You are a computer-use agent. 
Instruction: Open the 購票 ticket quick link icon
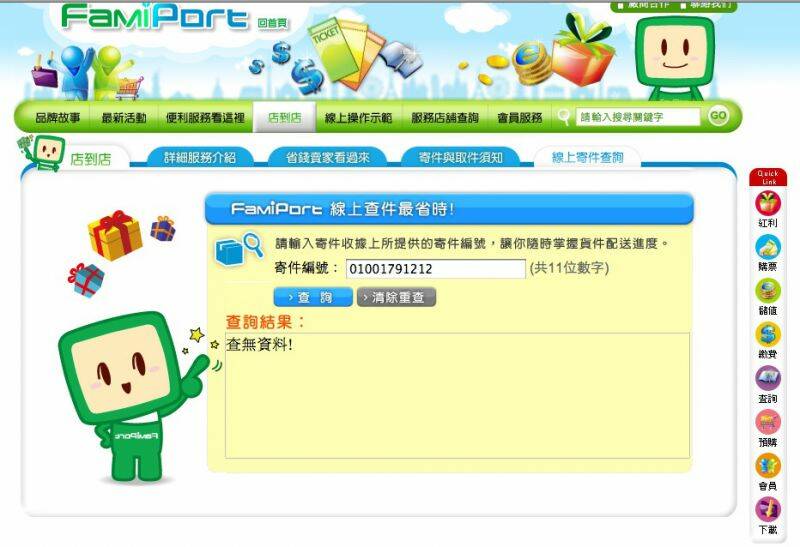pos(768,248)
